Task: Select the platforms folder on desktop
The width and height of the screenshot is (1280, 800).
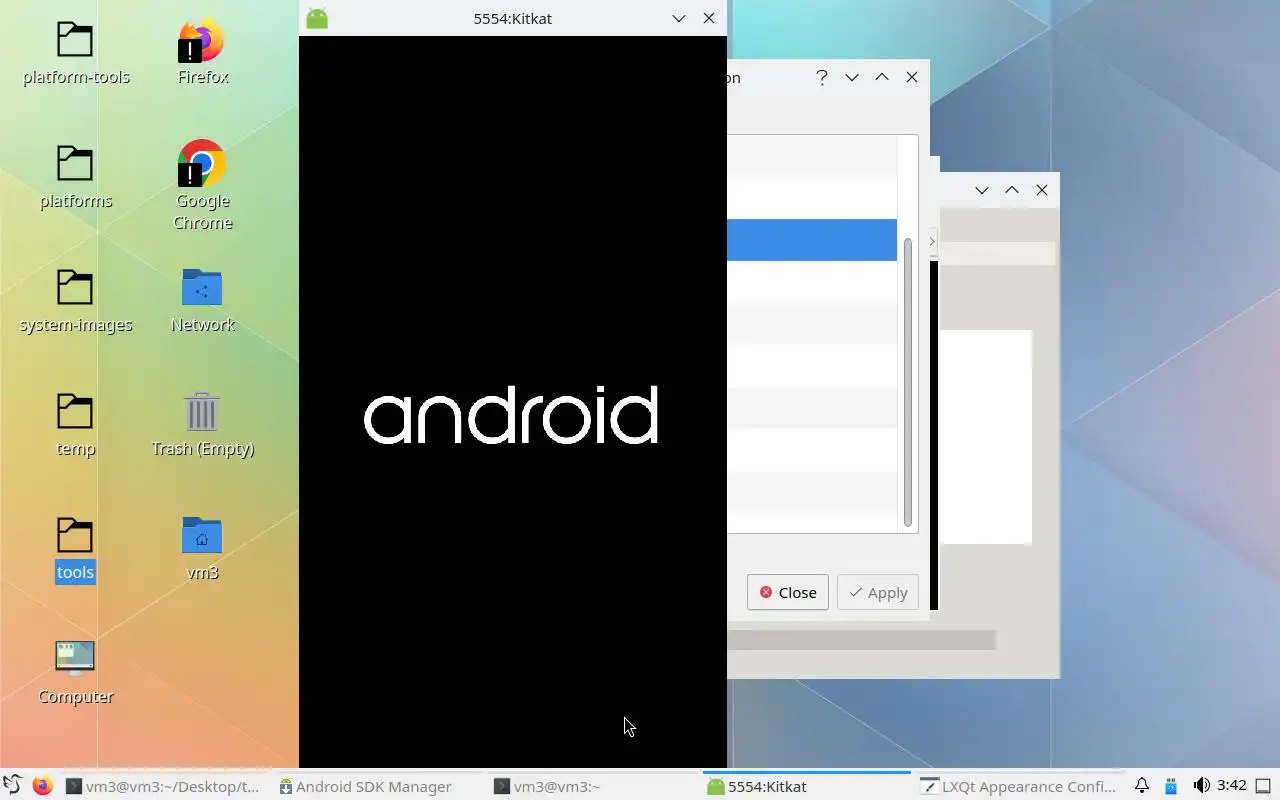Action: pos(75,164)
